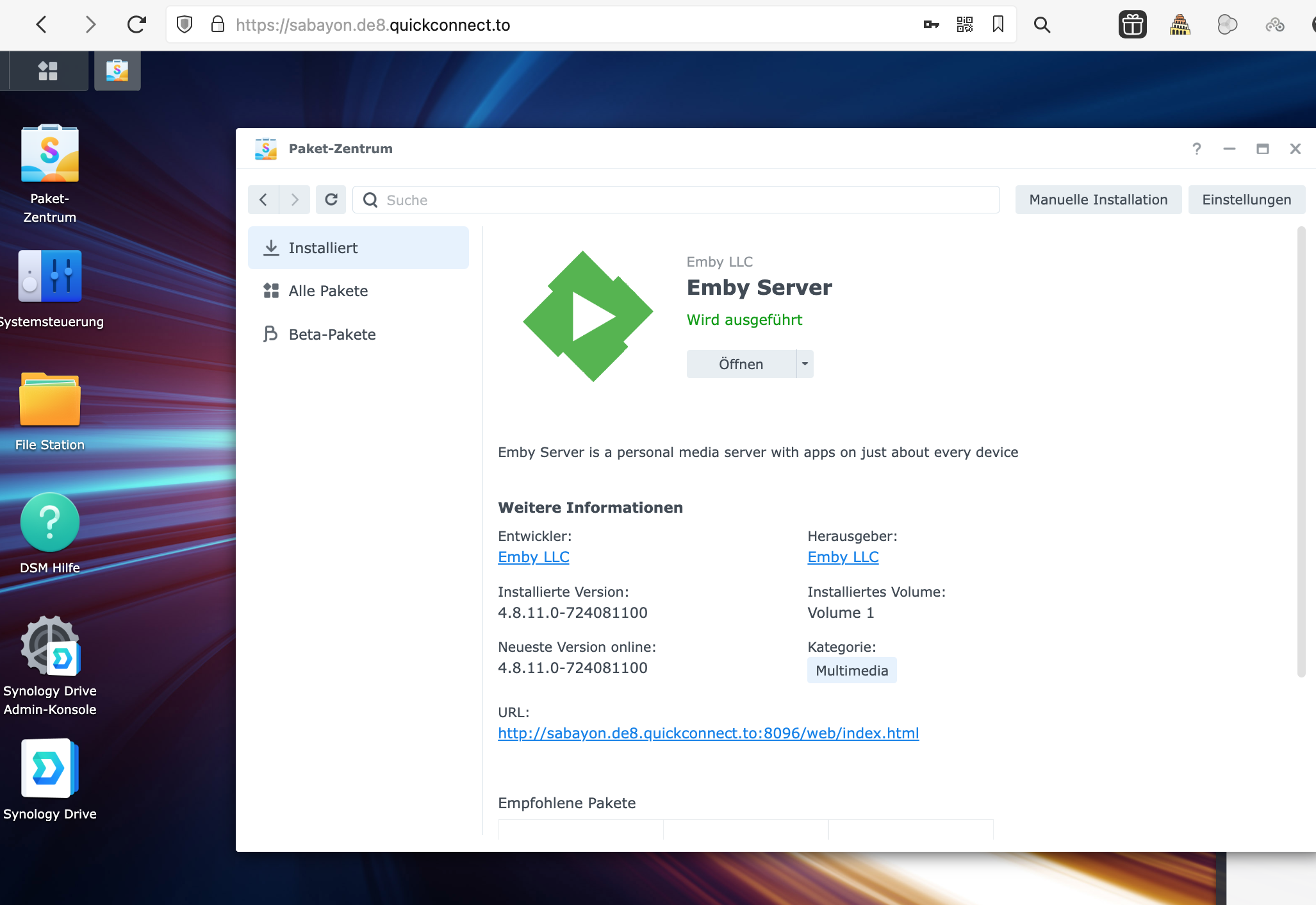Click the Manuelle Installation button
The width and height of the screenshot is (1316, 905).
(1098, 199)
